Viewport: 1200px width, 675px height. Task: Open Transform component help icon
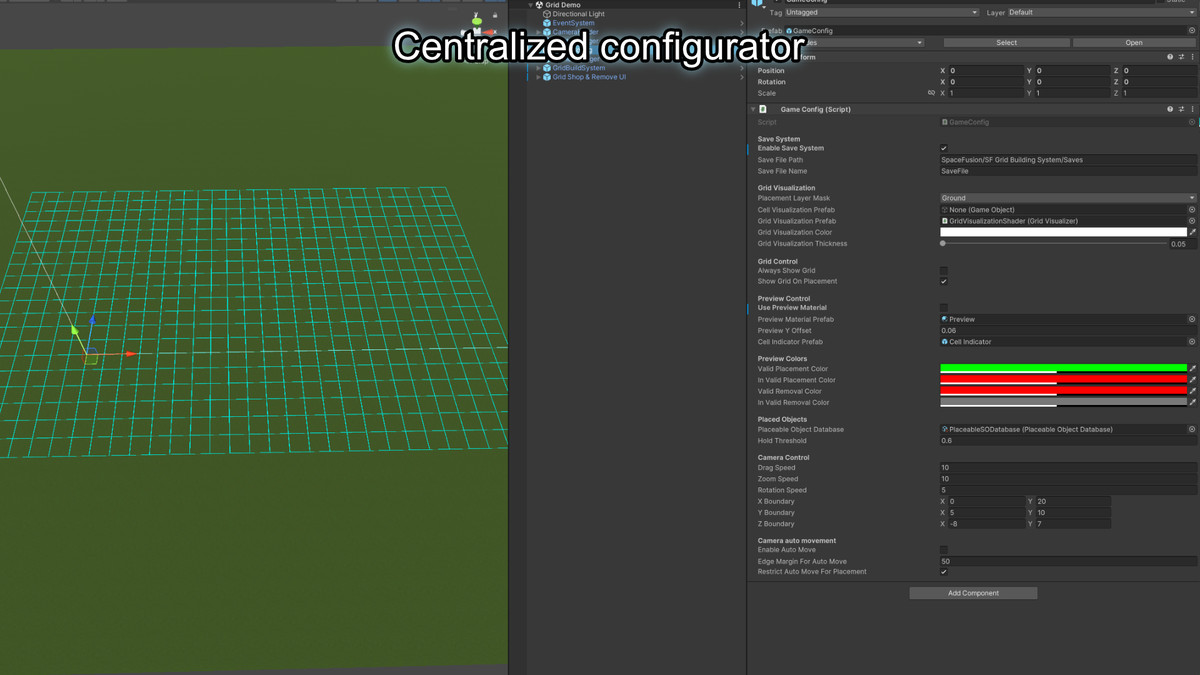coord(1170,57)
